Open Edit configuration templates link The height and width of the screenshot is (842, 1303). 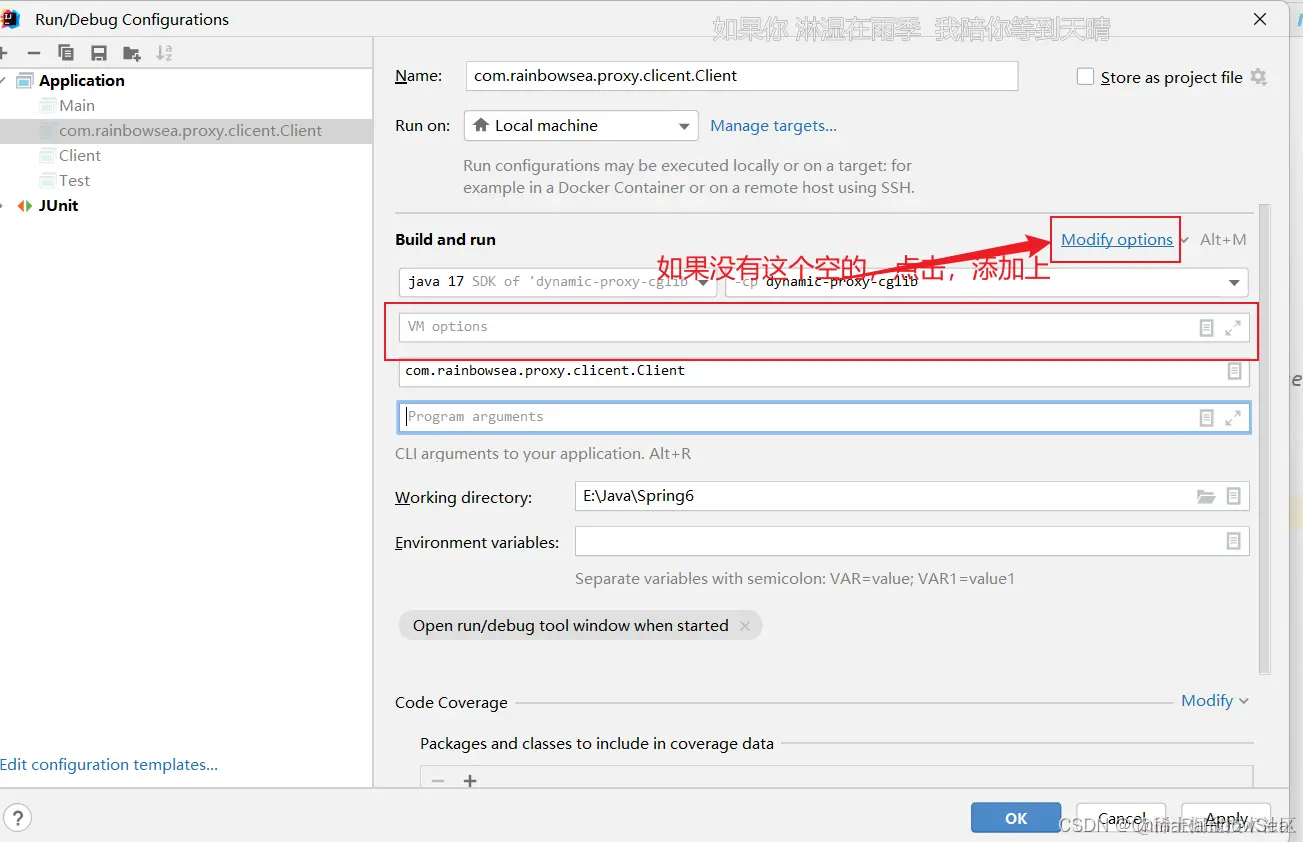pyautogui.click(x=109, y=765)
